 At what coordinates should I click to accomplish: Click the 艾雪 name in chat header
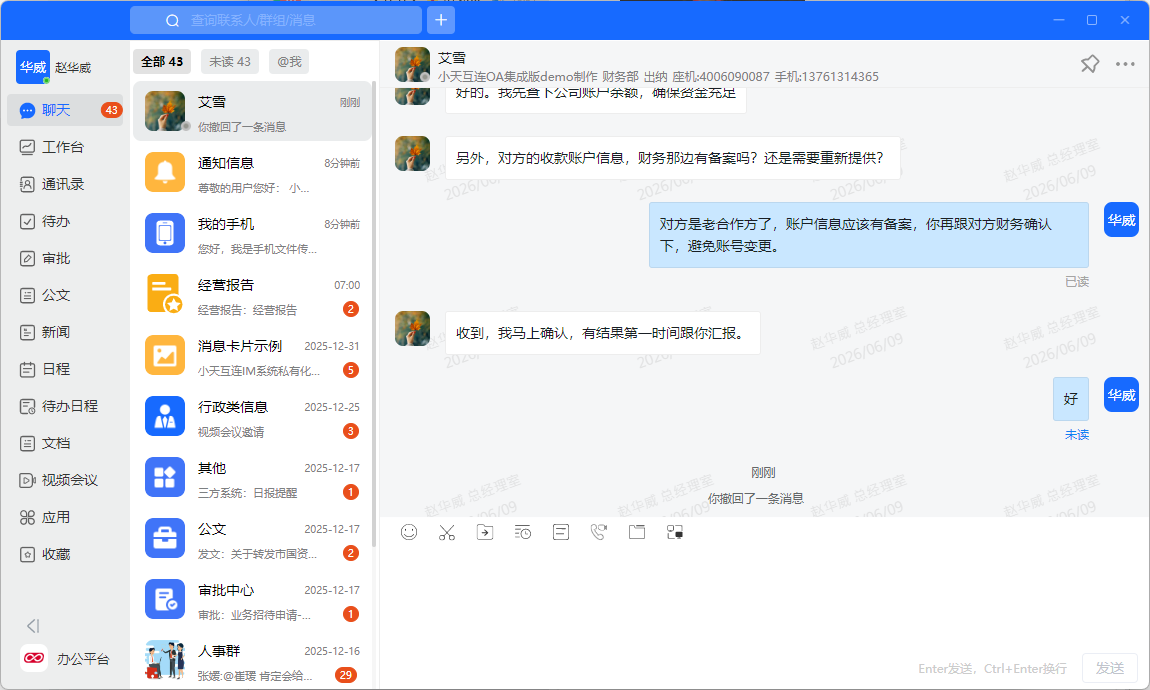point(452,57)
